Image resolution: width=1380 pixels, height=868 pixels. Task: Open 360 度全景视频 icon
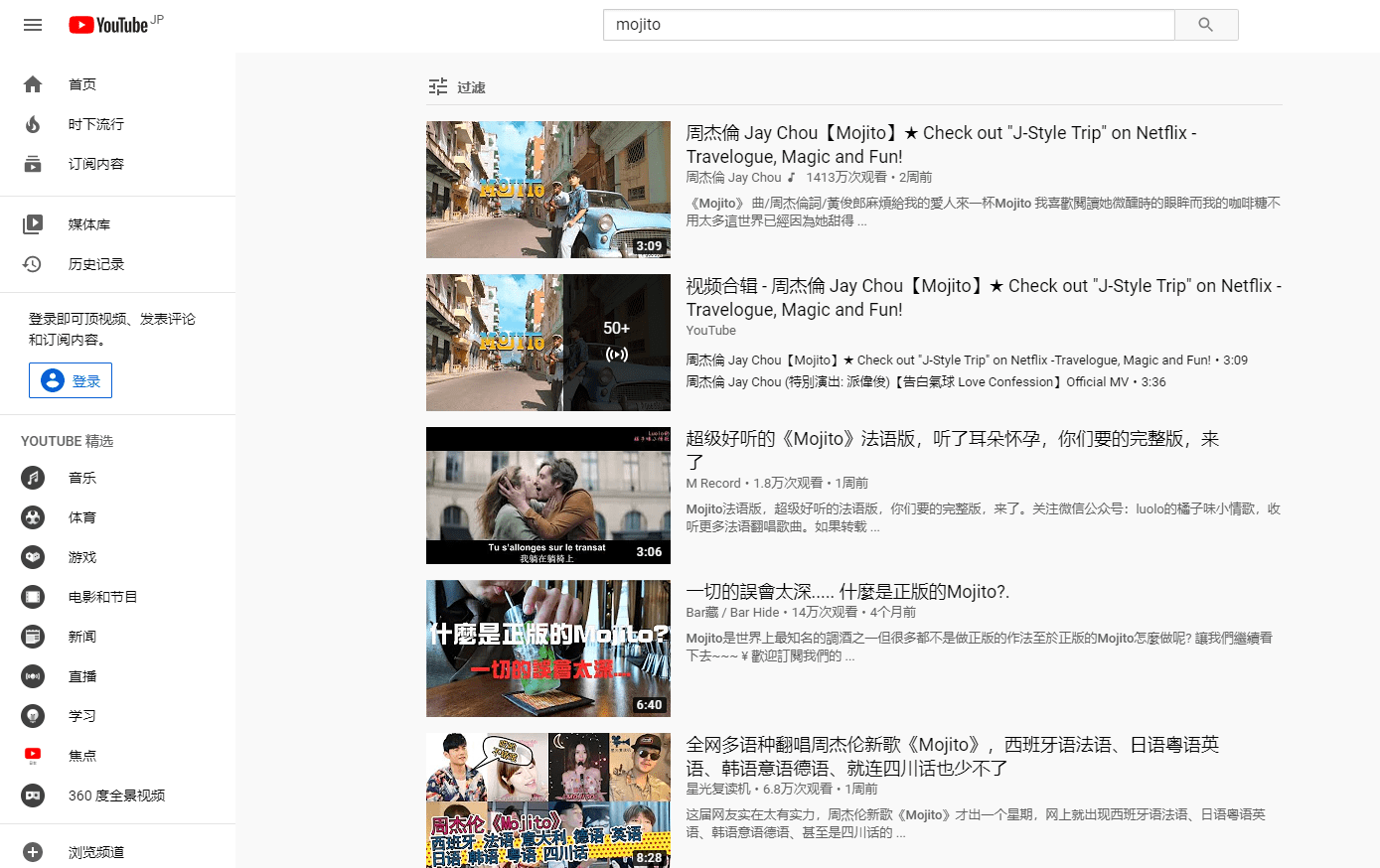pos(33,796)
